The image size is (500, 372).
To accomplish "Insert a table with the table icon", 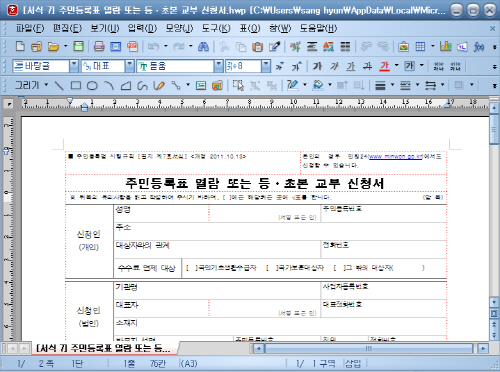I will coord(420,47).
